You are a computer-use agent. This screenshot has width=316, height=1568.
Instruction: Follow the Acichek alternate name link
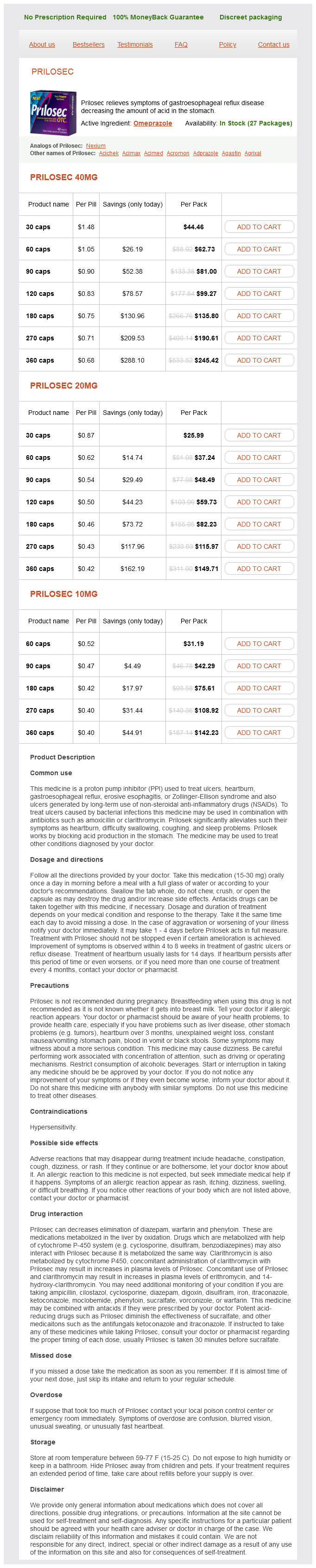click(x=109, y=153)
